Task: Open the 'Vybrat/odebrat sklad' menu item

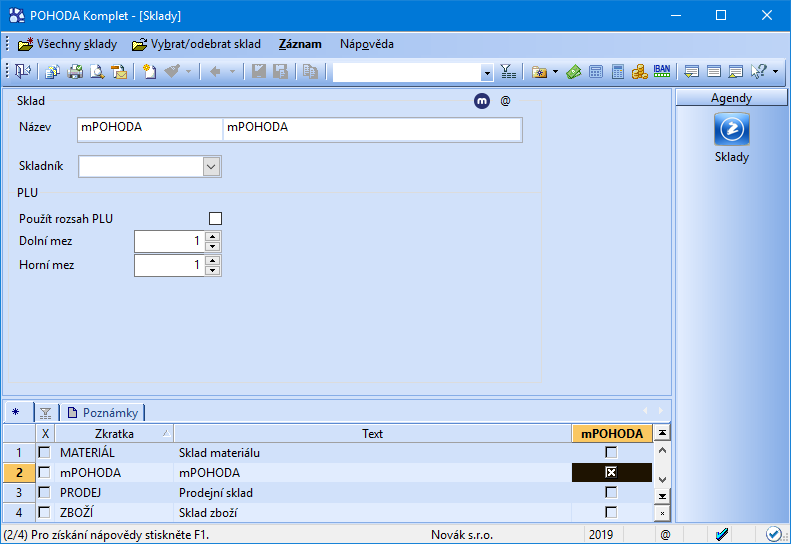Action: click(x=196, y=44)
